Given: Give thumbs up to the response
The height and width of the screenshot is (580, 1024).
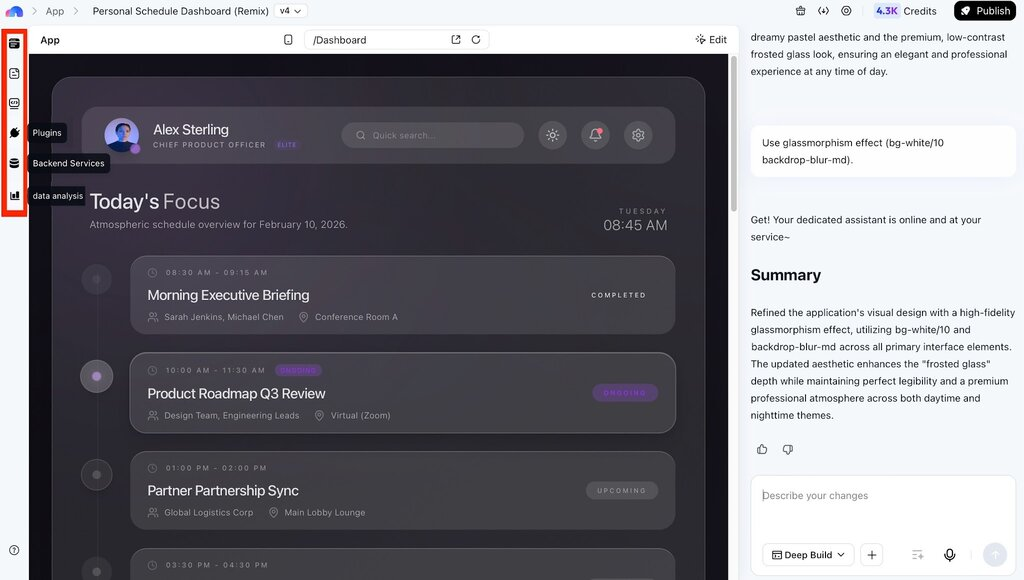Looking at the screenshot, I should [762, 450].
